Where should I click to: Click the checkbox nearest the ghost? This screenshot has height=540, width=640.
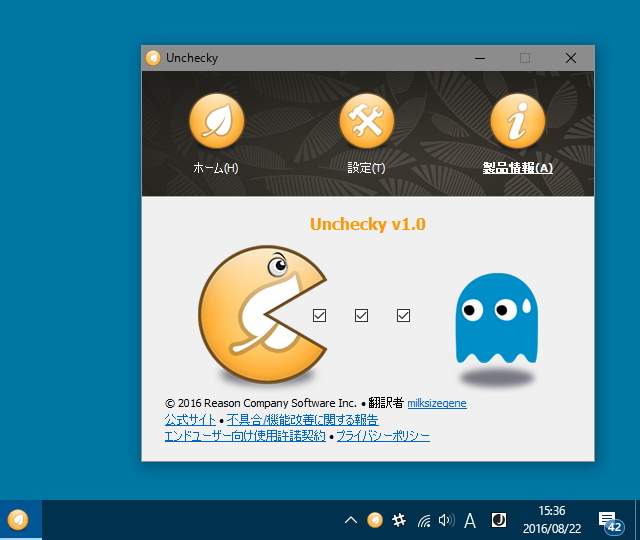(x=403, y=315)
